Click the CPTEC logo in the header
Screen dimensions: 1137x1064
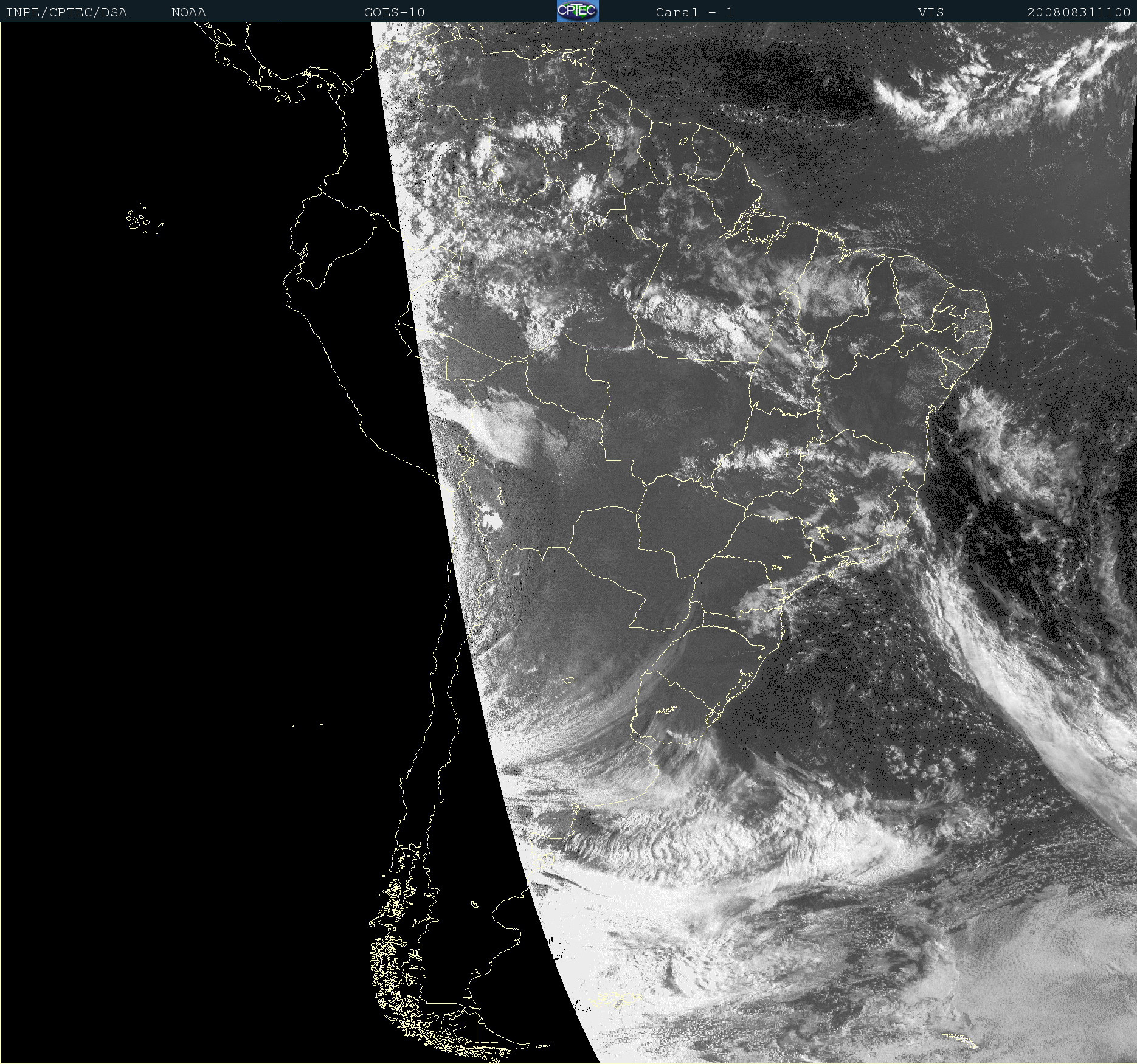(578, 11)
